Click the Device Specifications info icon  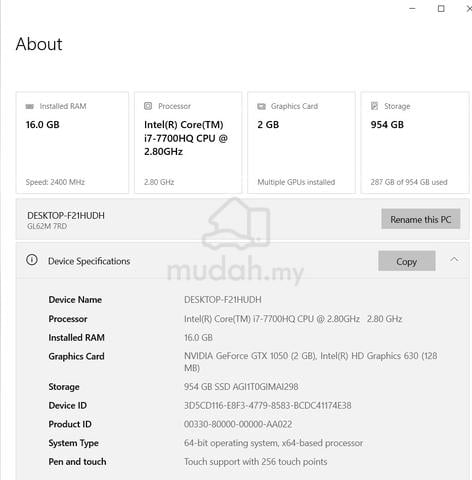32,260
